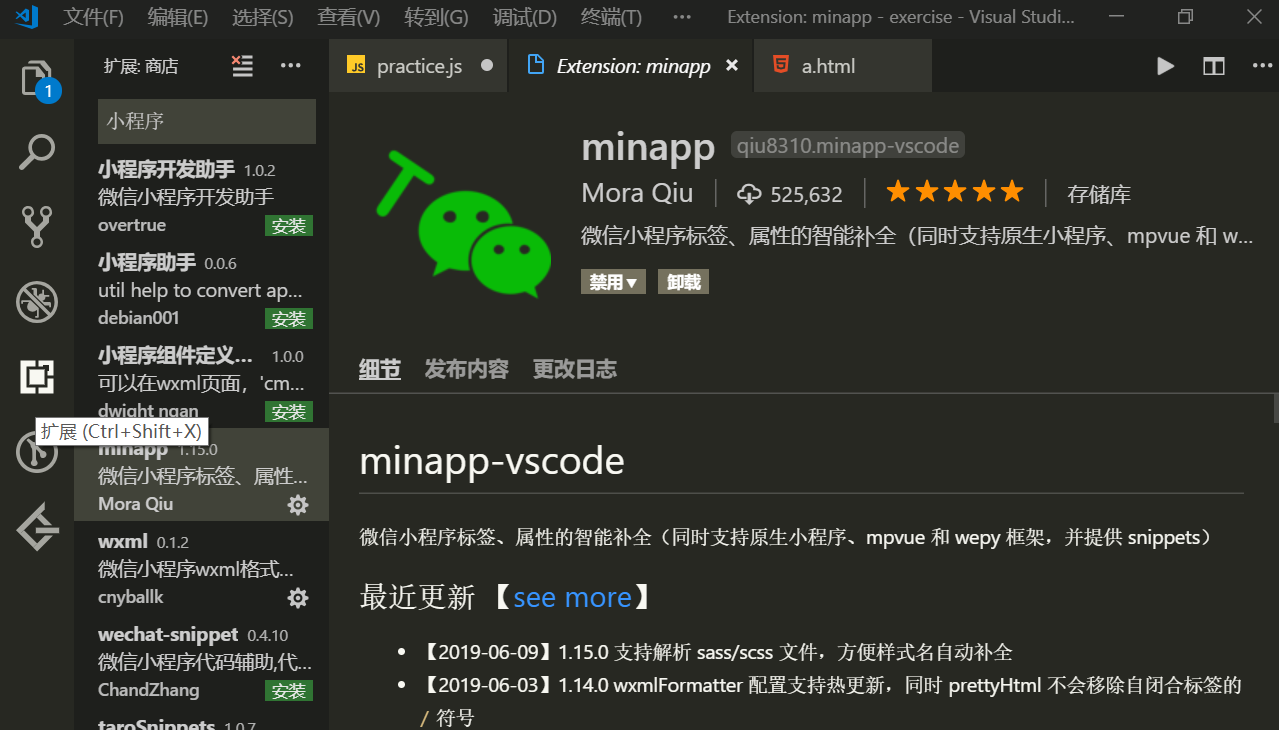Open the 选择(S) menu
The height and width of the screenshot is (730, 1279).
point(263,17)
